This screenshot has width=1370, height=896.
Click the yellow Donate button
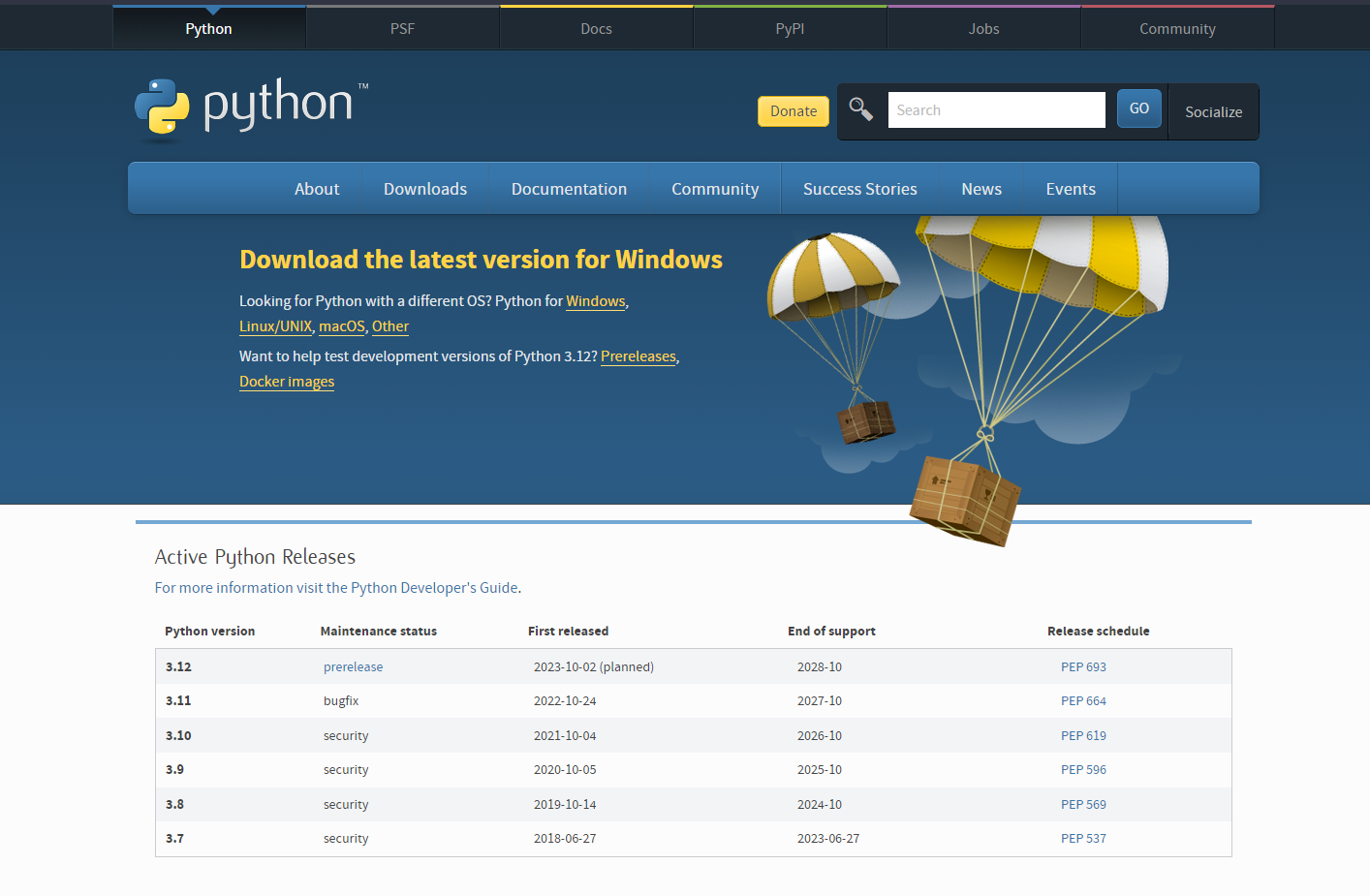[794, 111]
